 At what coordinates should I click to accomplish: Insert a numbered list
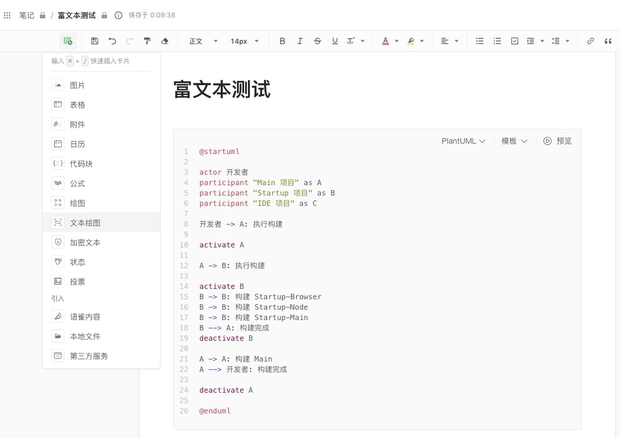(x=497, y=41)
